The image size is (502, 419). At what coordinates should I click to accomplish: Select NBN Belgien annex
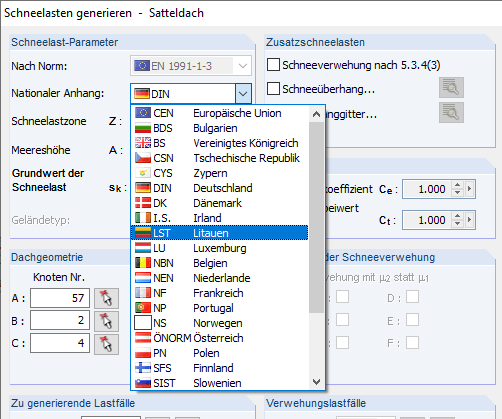click(220, 263)
